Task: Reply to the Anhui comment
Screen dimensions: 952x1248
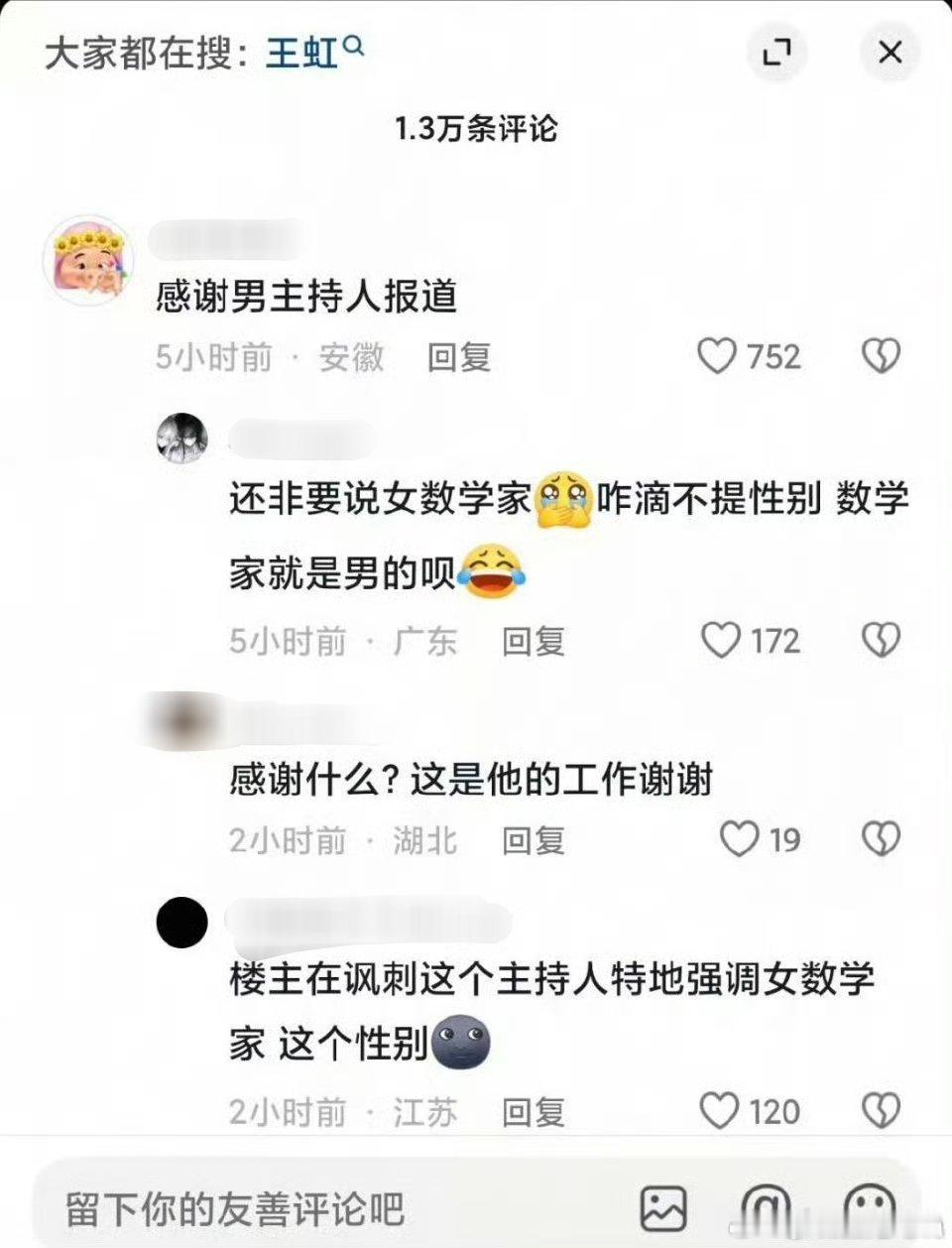Action: tap(459, 356)
